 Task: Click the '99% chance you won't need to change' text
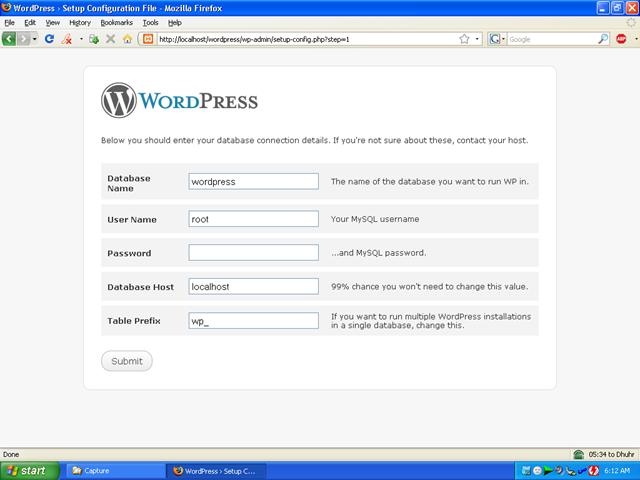(429, 287)
